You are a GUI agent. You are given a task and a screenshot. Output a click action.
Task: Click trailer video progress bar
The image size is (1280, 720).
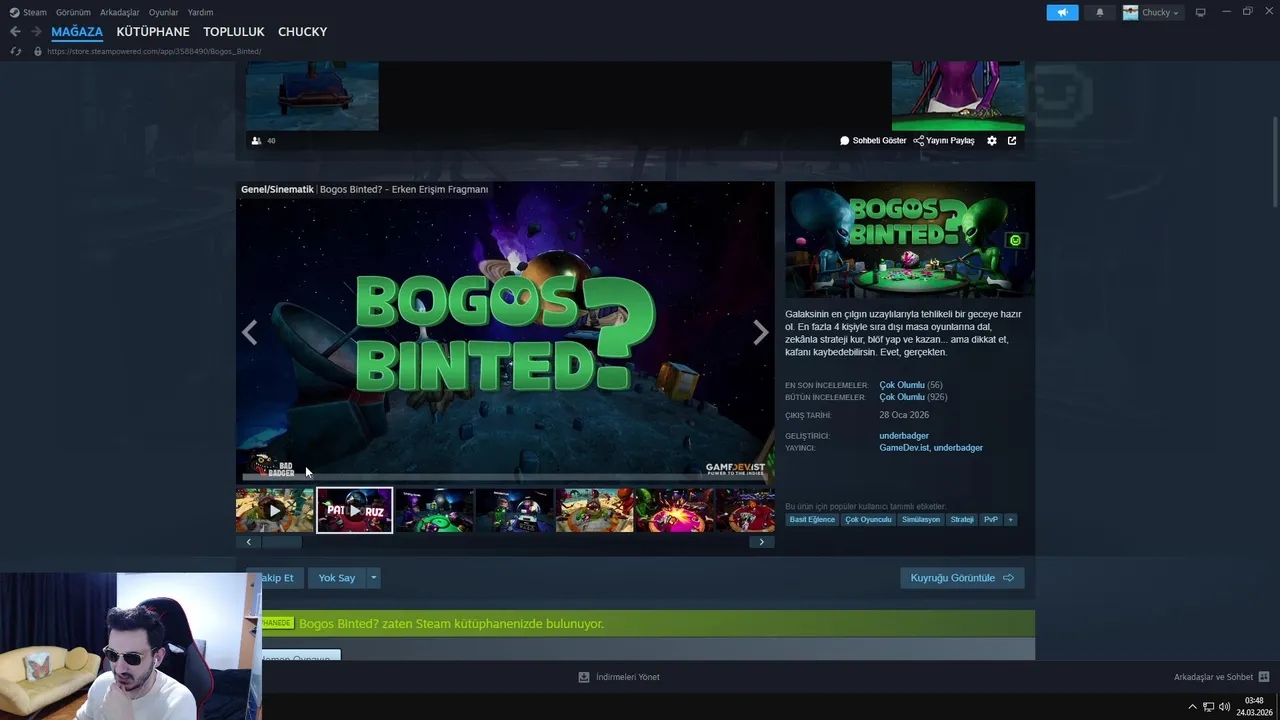pos(505,477)
